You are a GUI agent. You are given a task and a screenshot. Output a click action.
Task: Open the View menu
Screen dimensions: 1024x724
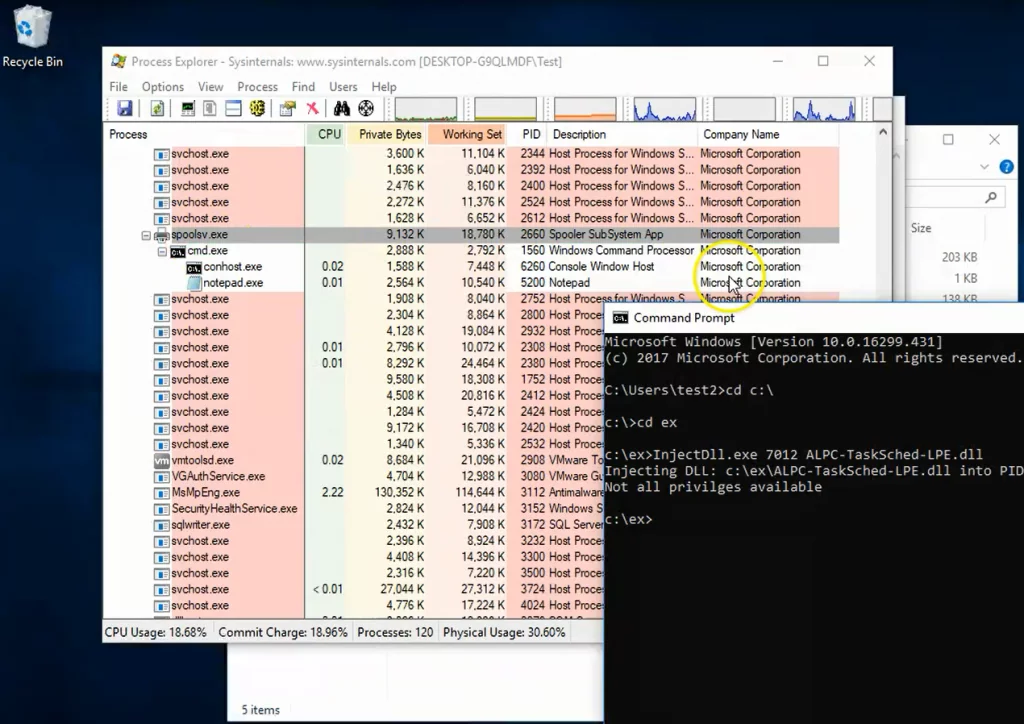click(x=210, y=87)
